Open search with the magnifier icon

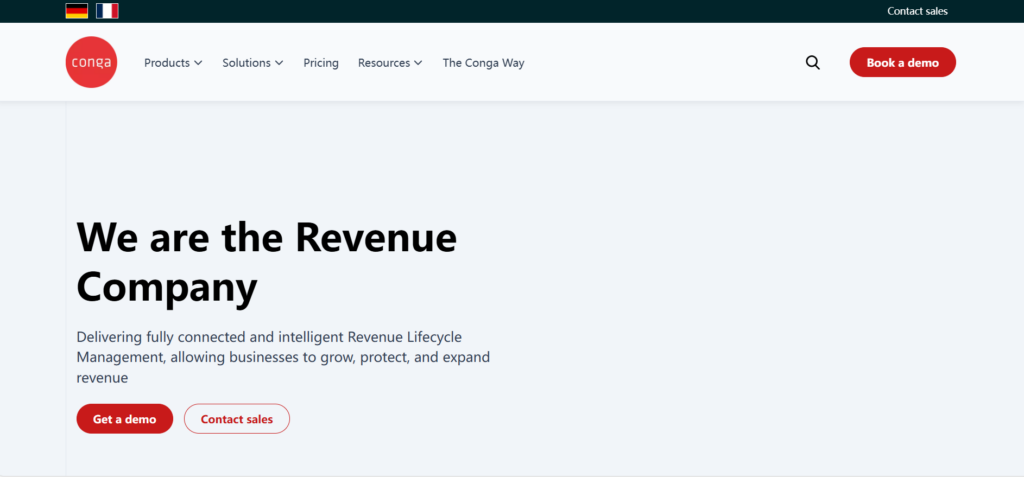812,62
